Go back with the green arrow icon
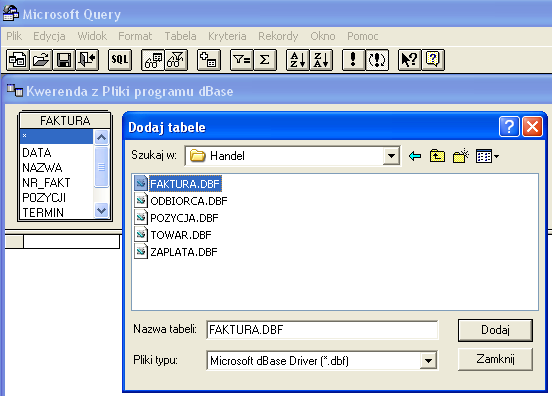This screenshot has width=552, height=396. pos(415,156)
